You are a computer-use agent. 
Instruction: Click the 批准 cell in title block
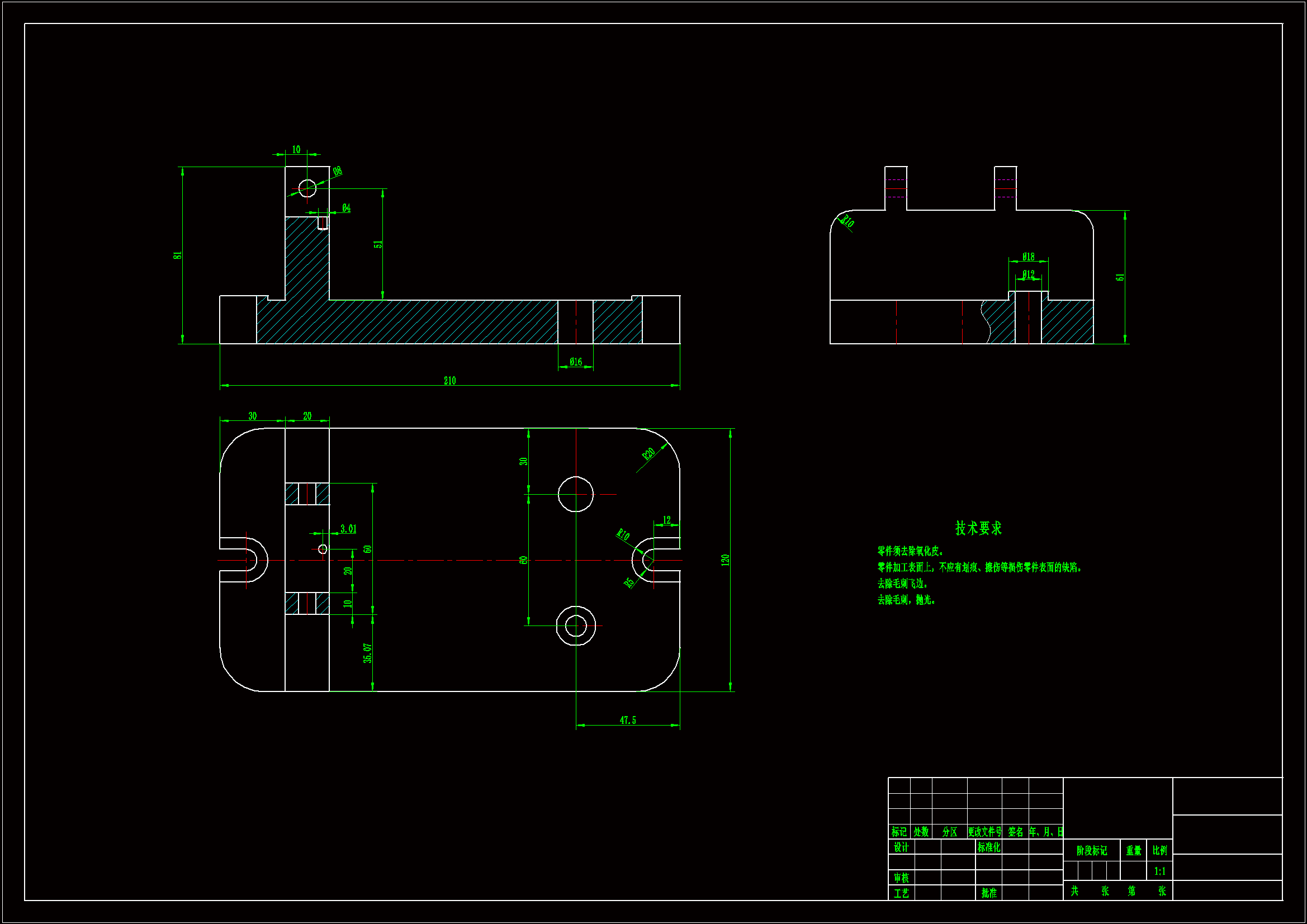click(989, 893)
